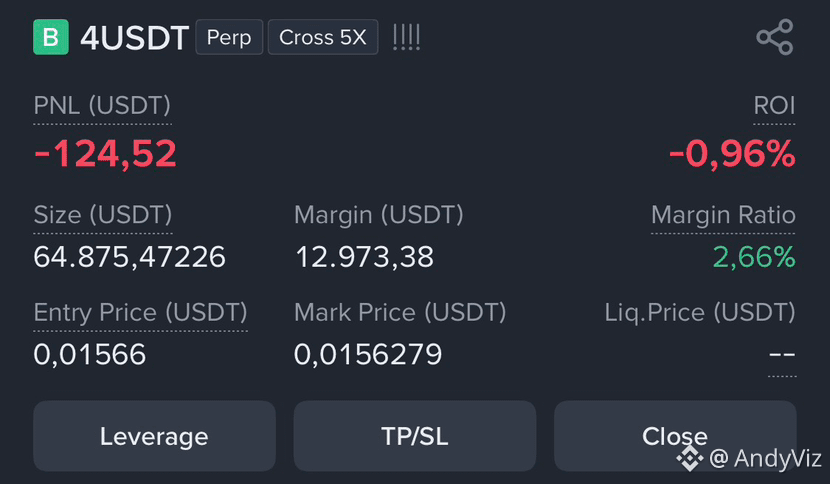This screenshot has width=830, height=484.
Task: Tap the Liq.Price dashes value
Action: click(x=782, y=354)
